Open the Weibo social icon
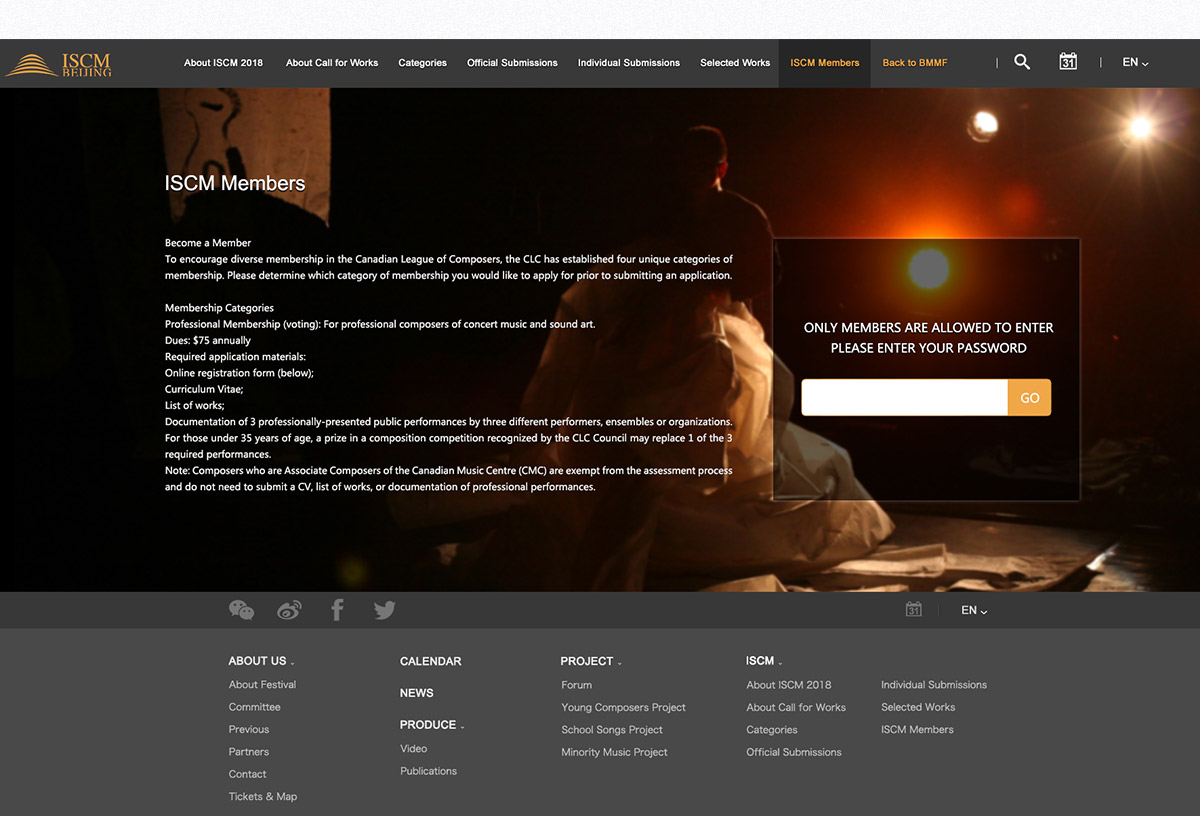The width and height of the screenshot is (1200, 816). coord(289,610)
